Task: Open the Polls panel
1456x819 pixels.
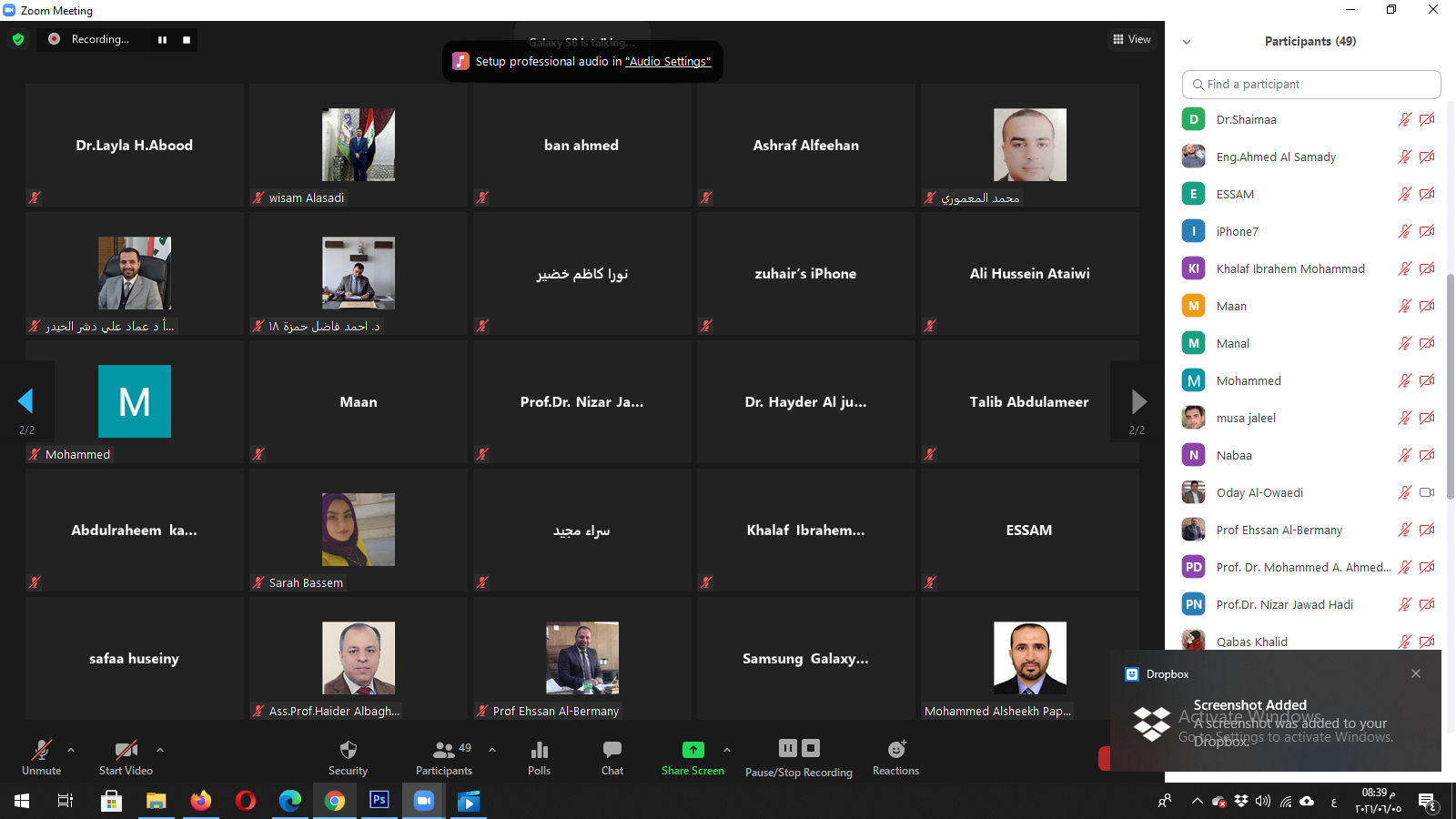Action: (539, 756)
